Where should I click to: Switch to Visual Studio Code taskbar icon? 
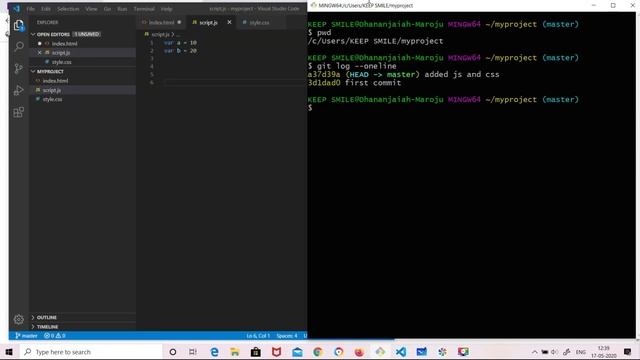[x=401, y=352]
